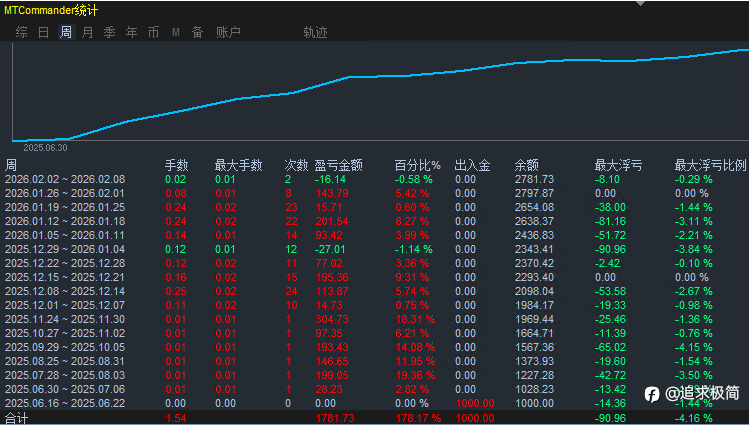Click the -3.84 % floating loss ratio cell

(x=694, y=249)
